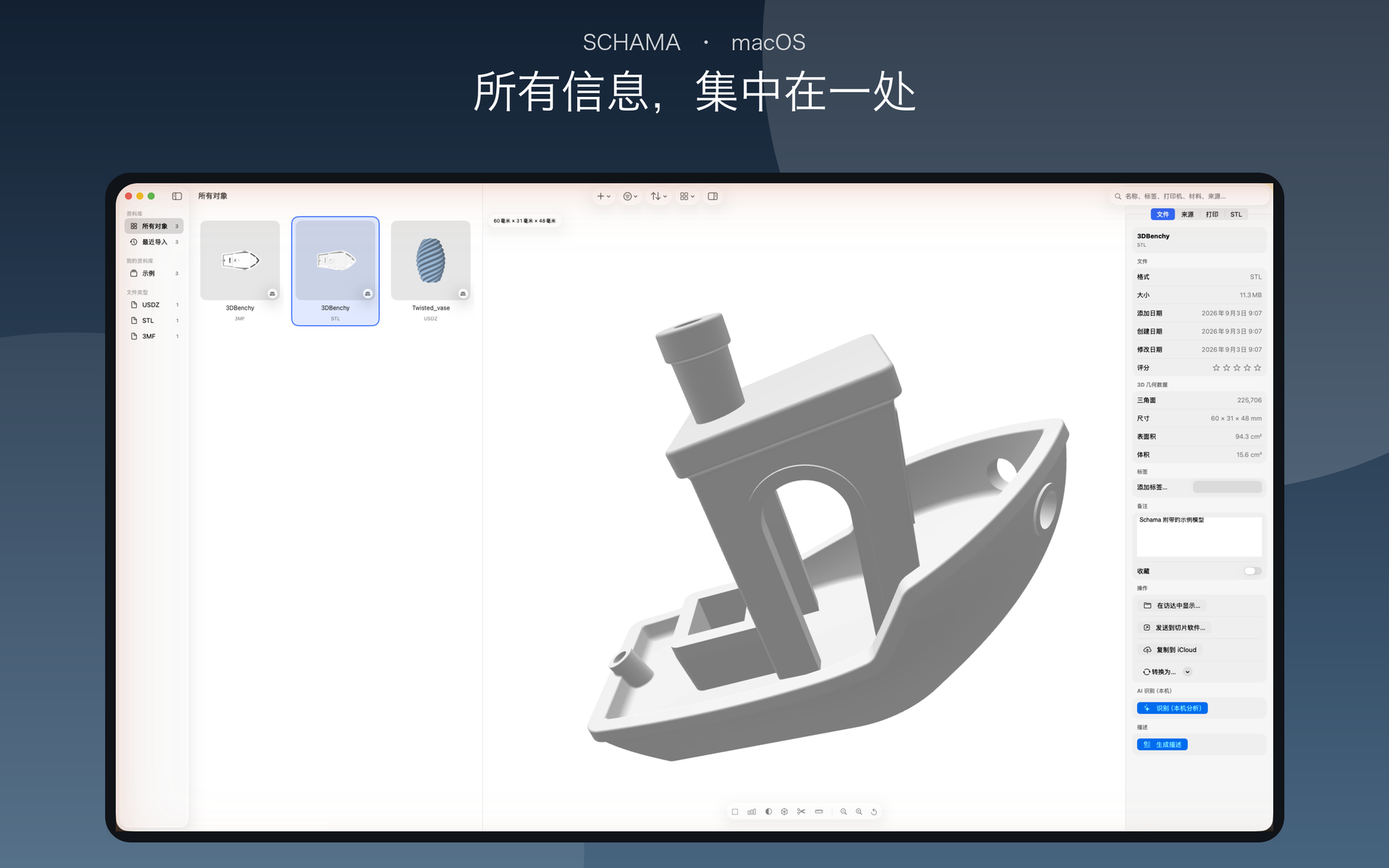Click the search field for names and tags
This screenshot has height=868, width=1389.
[1191, 196]
